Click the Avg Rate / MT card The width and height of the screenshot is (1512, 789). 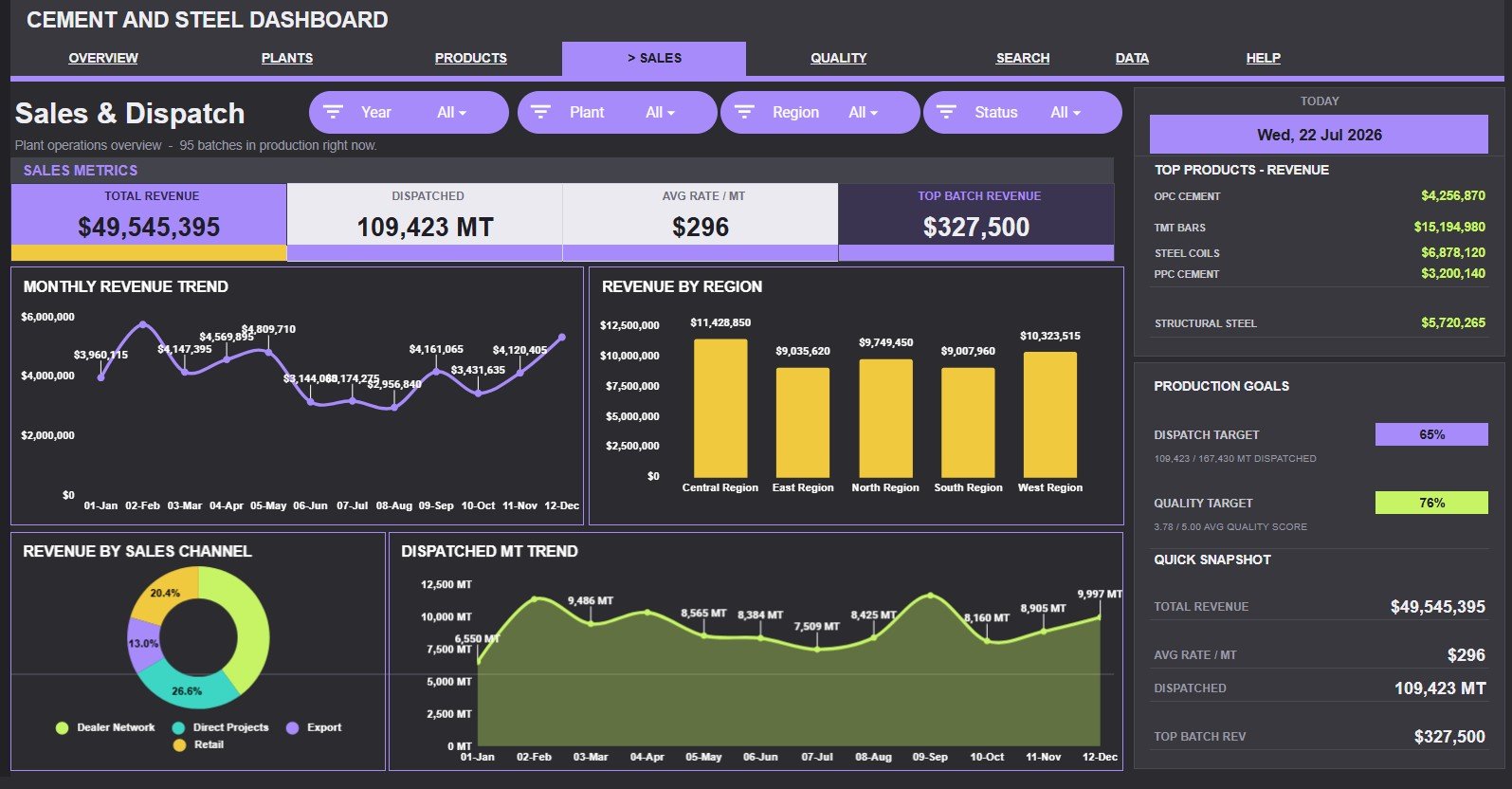[701, 222]
